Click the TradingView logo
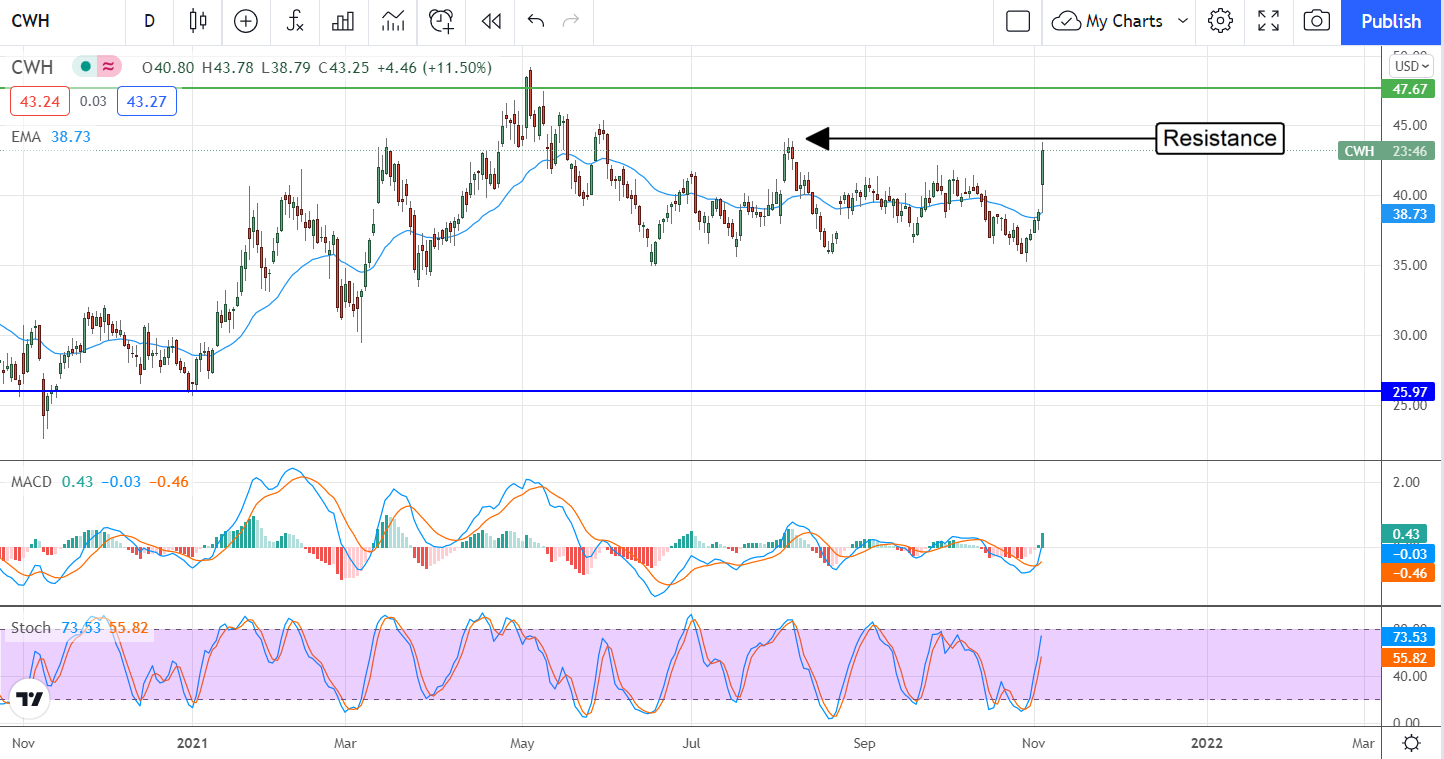Viewport: 1444px width, 759px height. (29, 698)
